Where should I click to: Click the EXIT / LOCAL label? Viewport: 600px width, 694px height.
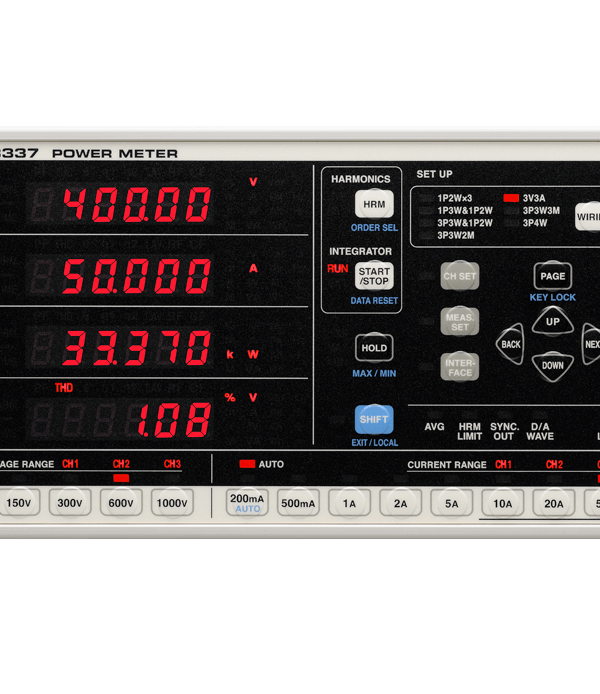[375, 443]
